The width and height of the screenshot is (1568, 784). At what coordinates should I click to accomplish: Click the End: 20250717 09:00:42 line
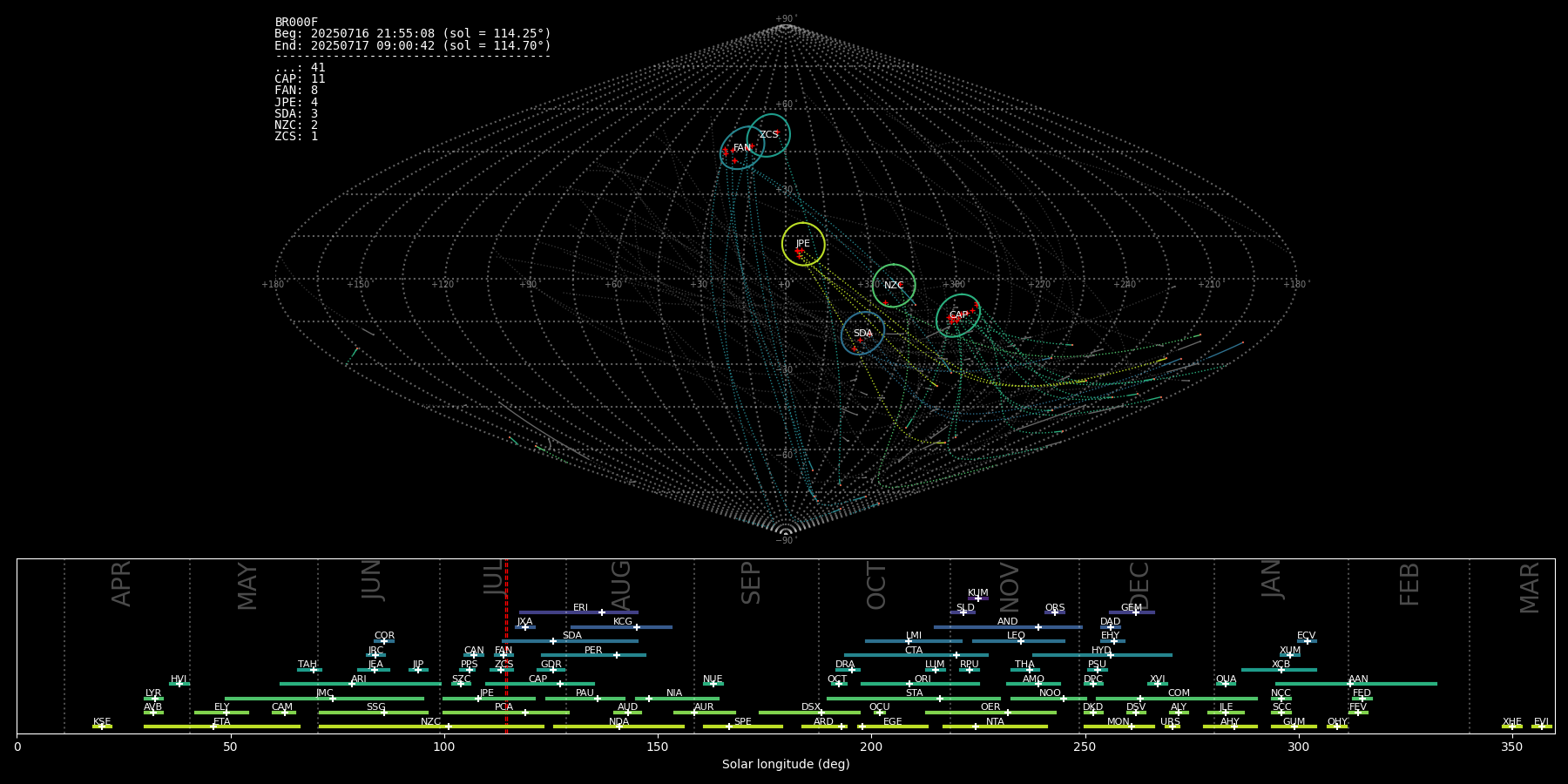[413, 45]
